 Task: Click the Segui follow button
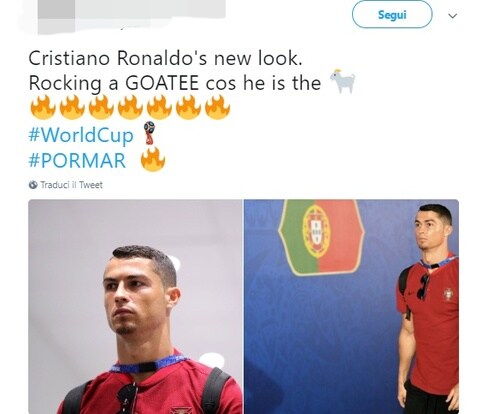click(392, 15)
